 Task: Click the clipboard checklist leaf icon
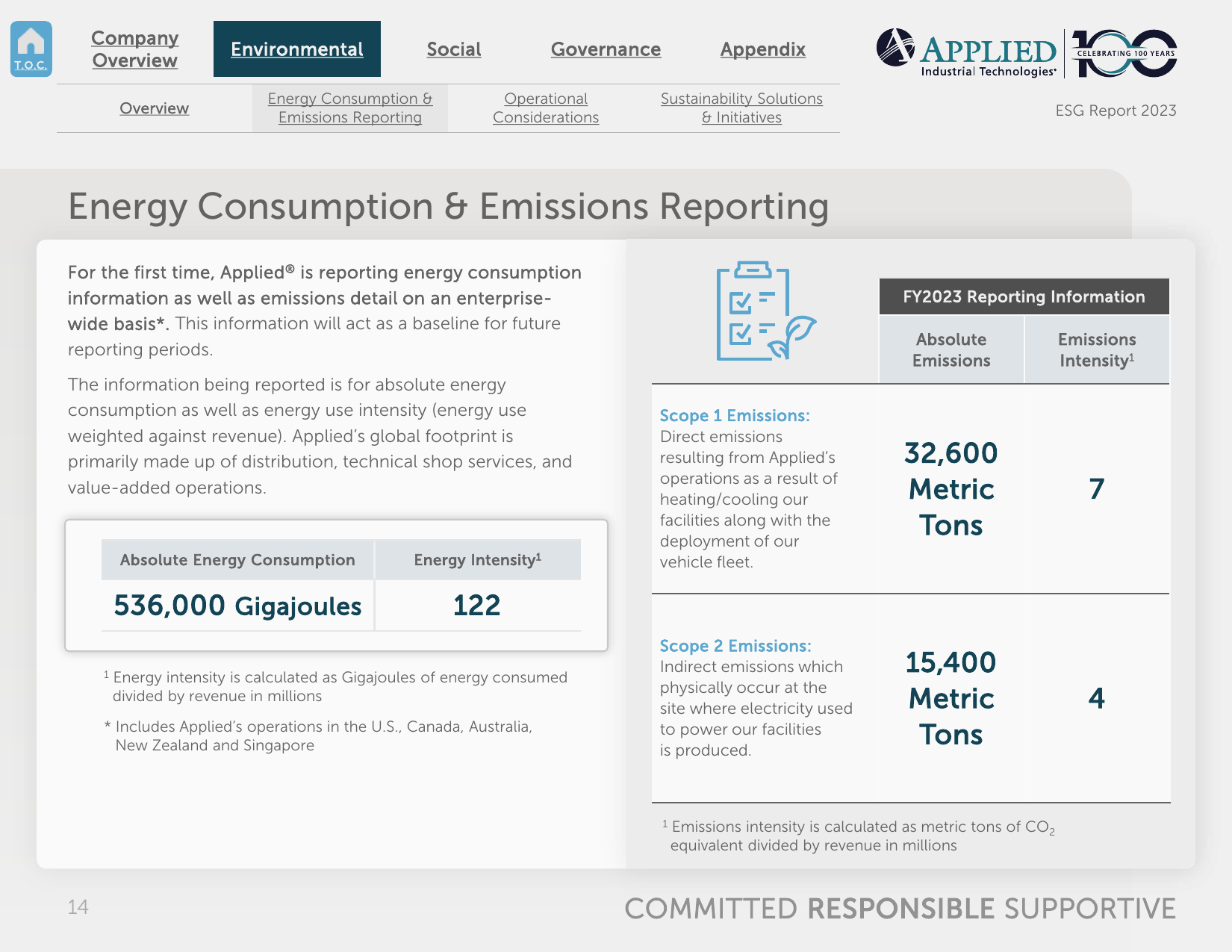point(765,311)
